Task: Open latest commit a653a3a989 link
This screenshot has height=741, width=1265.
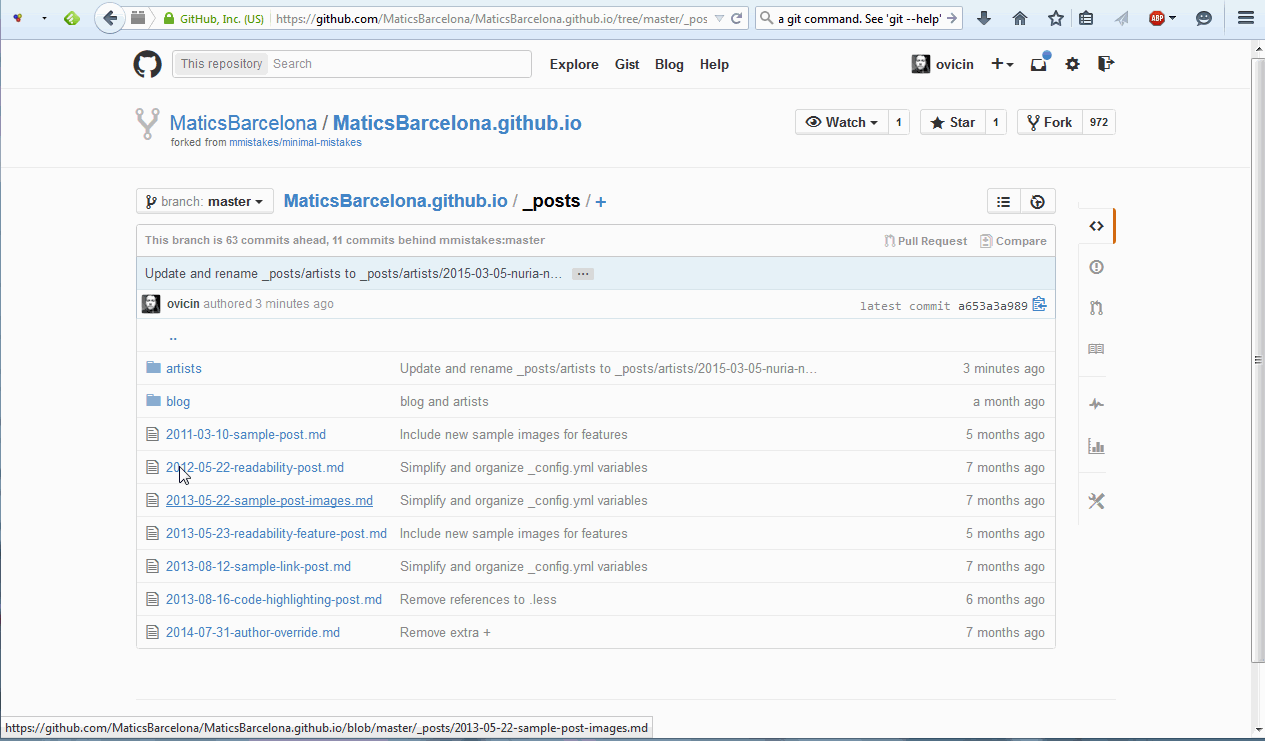Action: click(993, 306)
